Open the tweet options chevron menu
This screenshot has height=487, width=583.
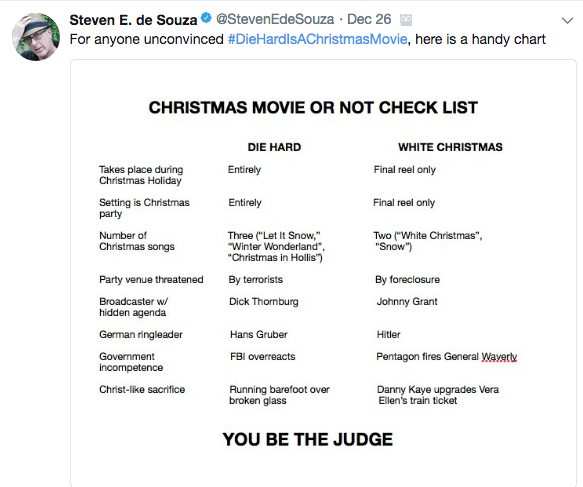(567, 20)
